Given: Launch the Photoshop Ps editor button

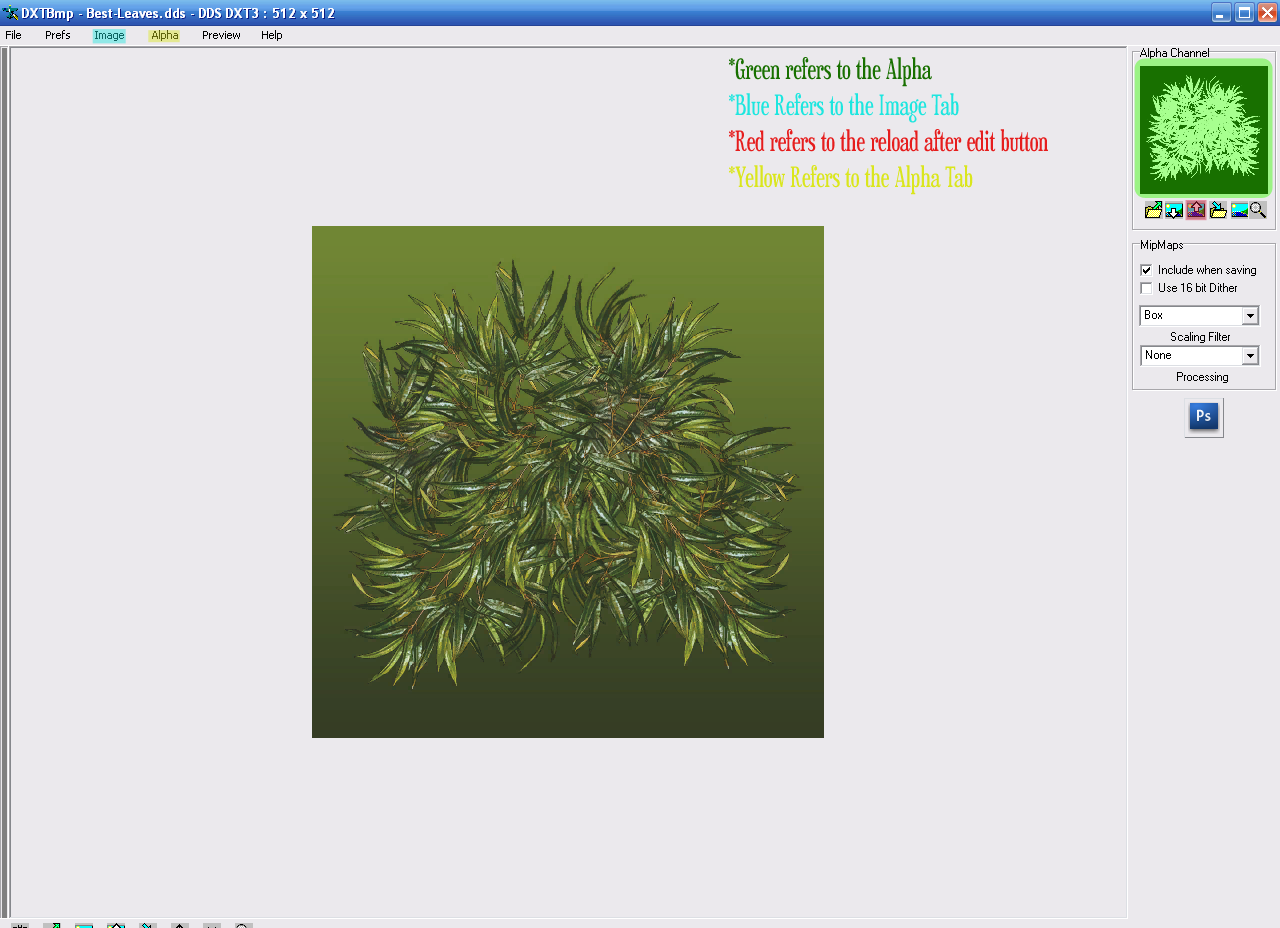Looking at the screenshot, I should 1204,417.
